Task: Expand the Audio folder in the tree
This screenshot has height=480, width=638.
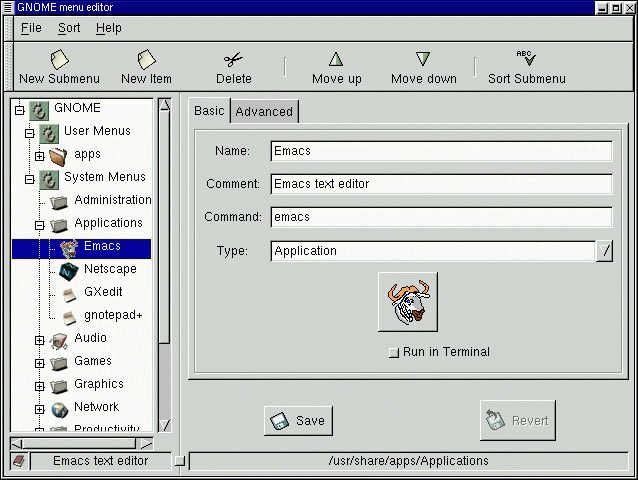Action: pos(40,339)
